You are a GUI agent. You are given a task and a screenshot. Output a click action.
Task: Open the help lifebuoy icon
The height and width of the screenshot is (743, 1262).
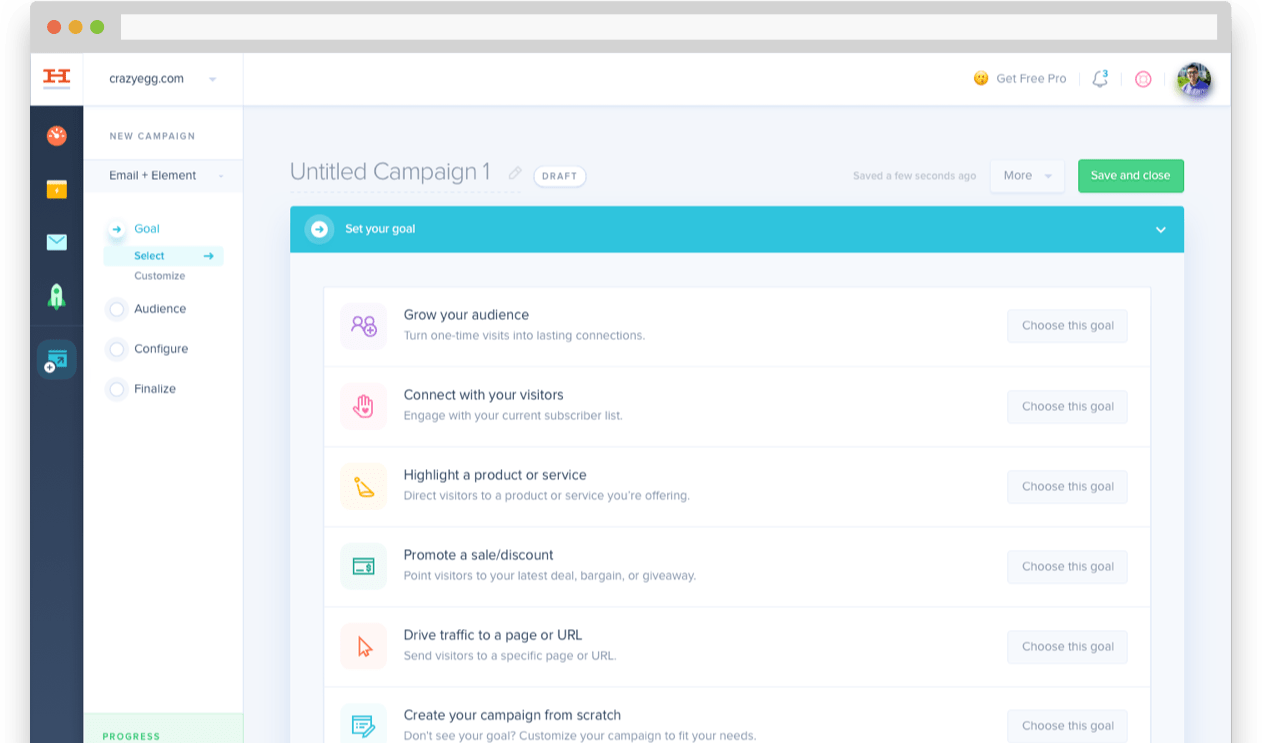1143,79
